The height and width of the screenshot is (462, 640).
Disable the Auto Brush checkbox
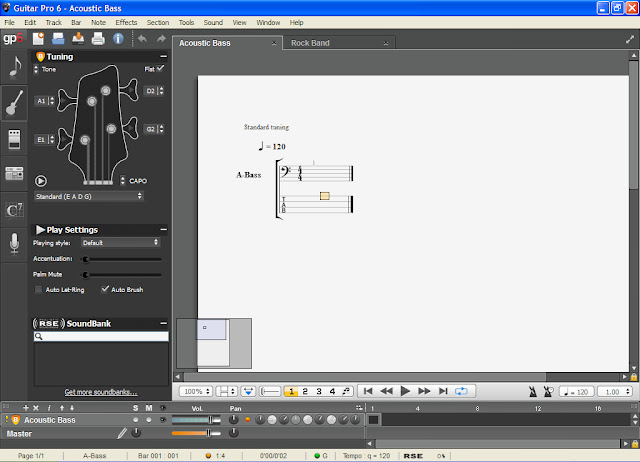(105, 289)
